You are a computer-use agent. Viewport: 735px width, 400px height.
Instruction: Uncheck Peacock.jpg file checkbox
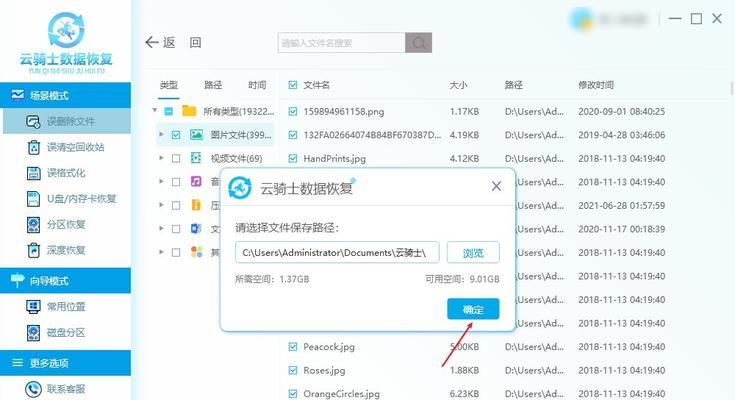coord(293,347)
